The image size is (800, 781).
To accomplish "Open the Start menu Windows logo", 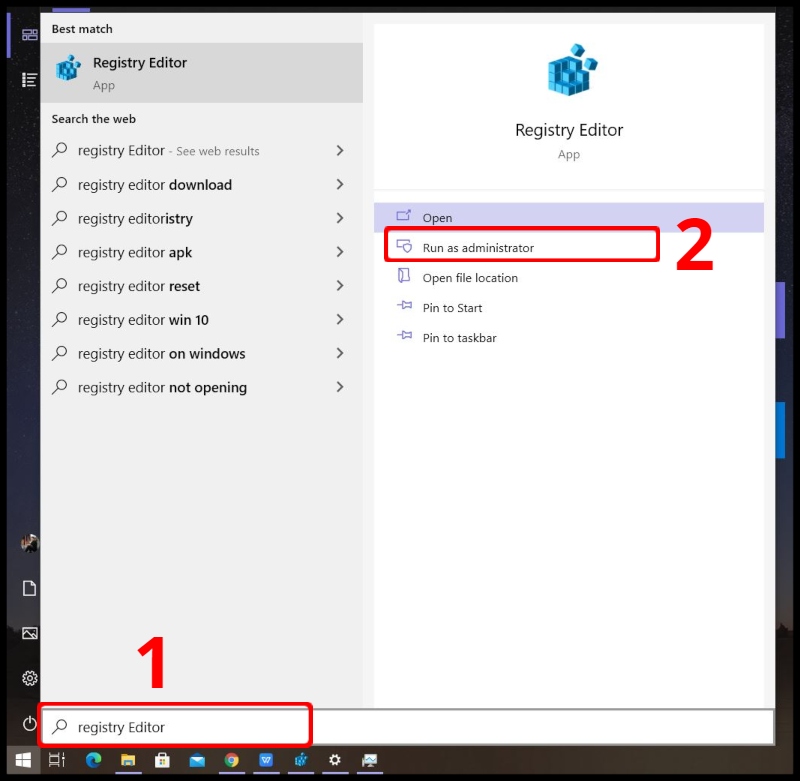I will pos(23,760).
